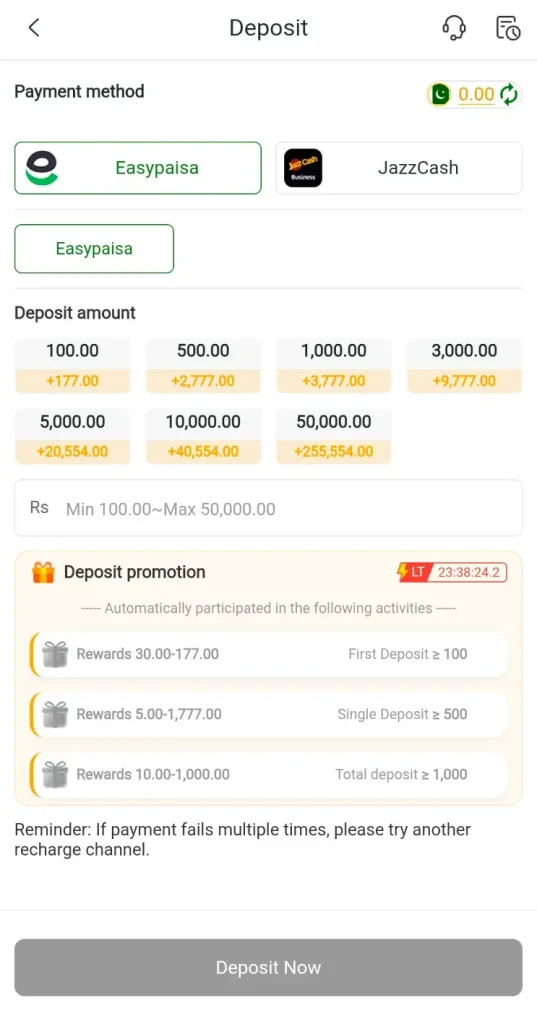Select 3,000.00 deposit amount tile
The image size is (537, 1024).
point(464,365)
